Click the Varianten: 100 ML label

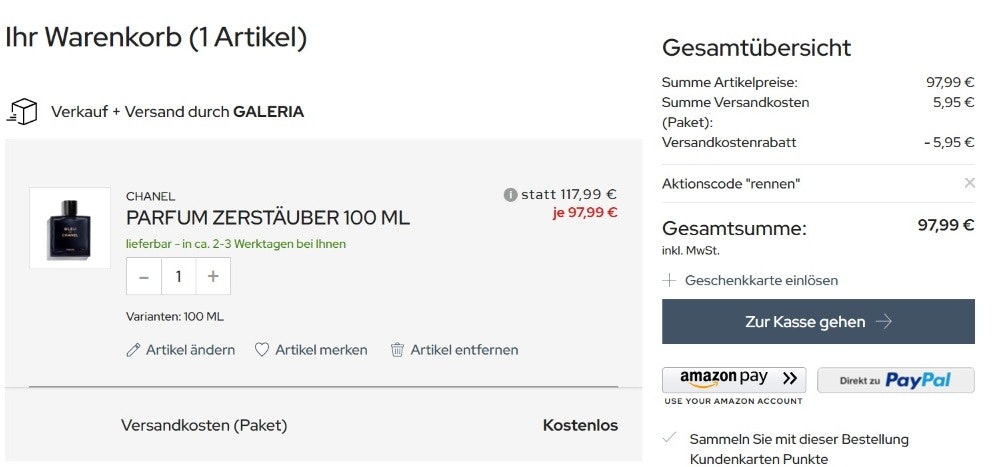175,317
